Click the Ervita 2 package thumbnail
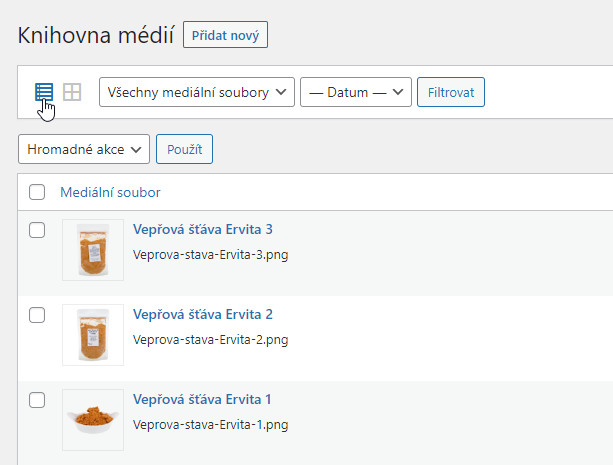Image resolution: width=613 pixels, height=465 pixels. [93, 335]
